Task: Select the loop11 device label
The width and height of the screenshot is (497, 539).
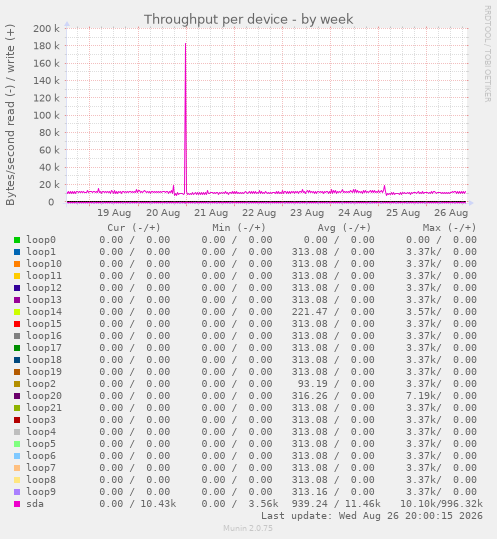Action: click(x=44, y=276)
